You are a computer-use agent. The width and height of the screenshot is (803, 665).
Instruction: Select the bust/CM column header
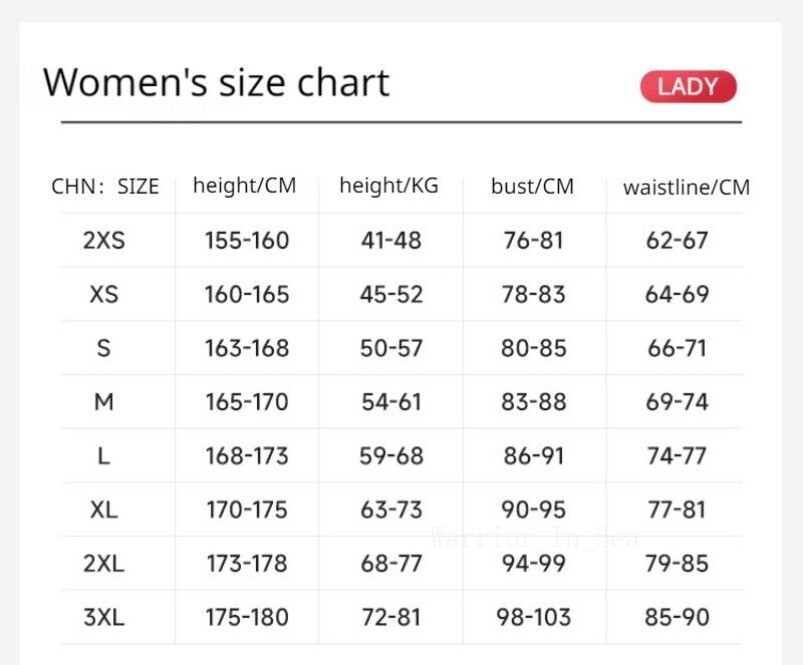(533, 187)
